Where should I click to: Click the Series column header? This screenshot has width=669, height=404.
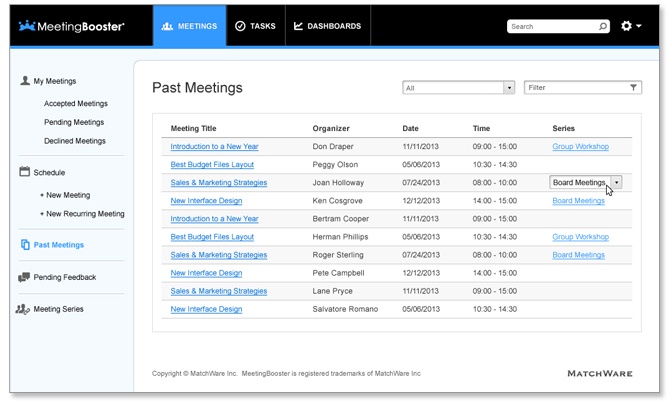click(563, 128)
